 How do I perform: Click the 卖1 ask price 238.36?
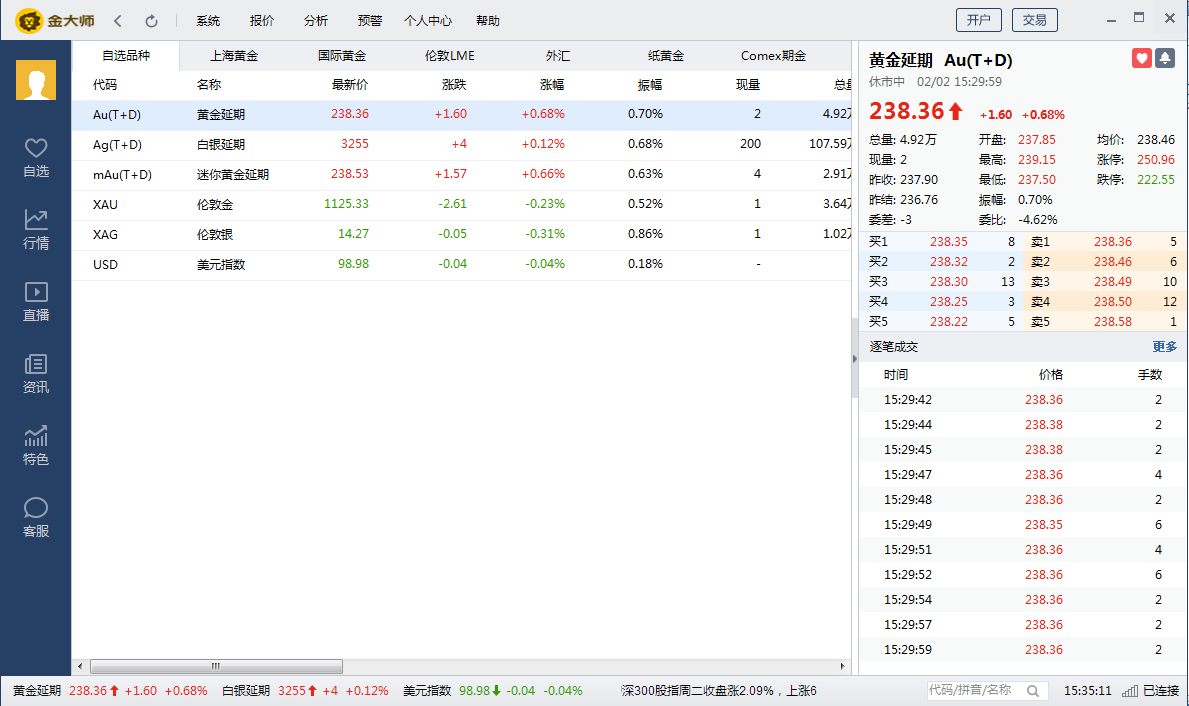pyautogui.click(x=1112, y=242)
